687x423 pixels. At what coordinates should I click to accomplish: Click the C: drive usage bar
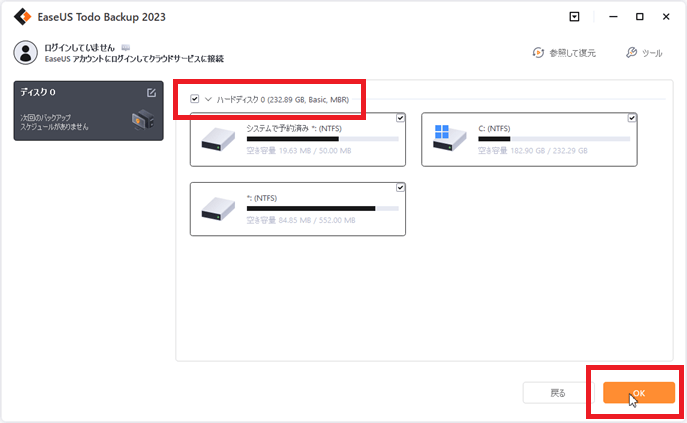coord(553,139)
